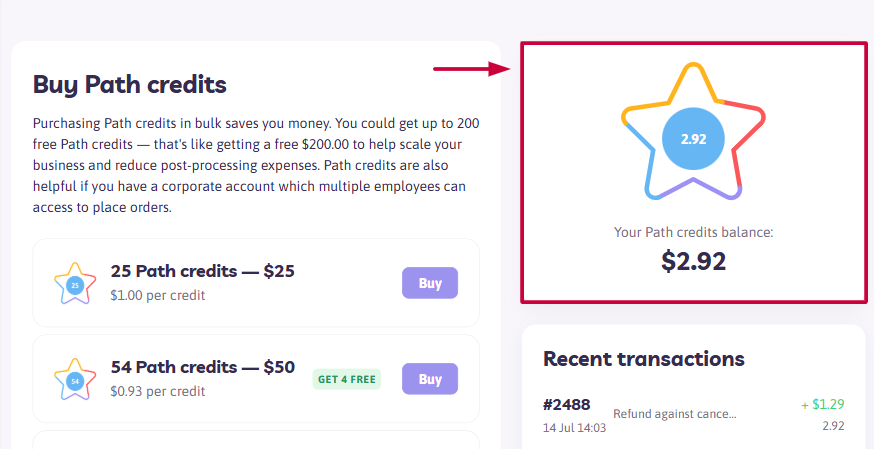Select the 25 Path credits — $25 title
The height and width of the screenshot is (449, 874).
(x=202, y=271)
